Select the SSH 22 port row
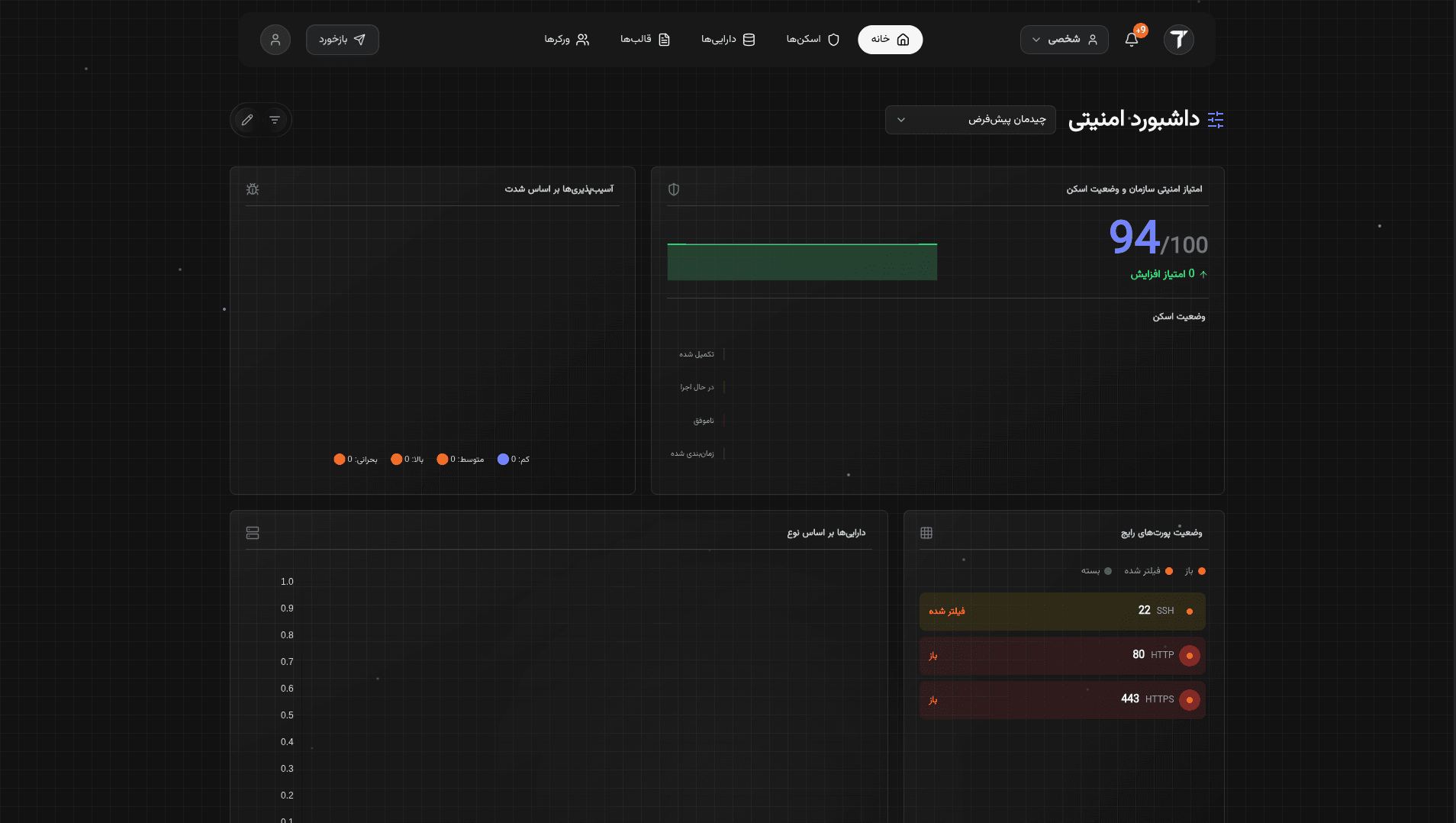Viewport: 1456px width, 823px height. coord(1062,612)
